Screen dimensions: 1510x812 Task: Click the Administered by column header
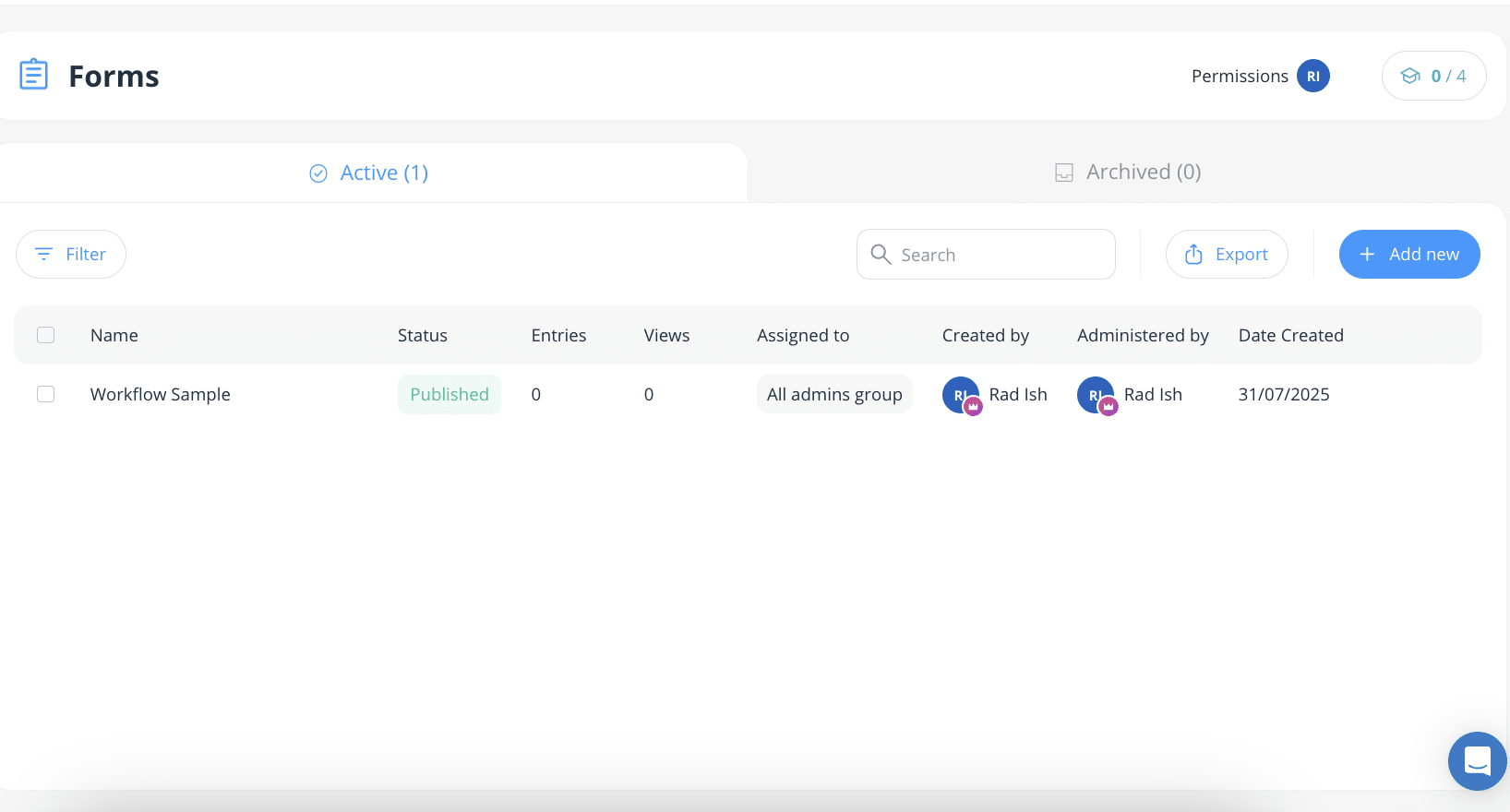1143,335
